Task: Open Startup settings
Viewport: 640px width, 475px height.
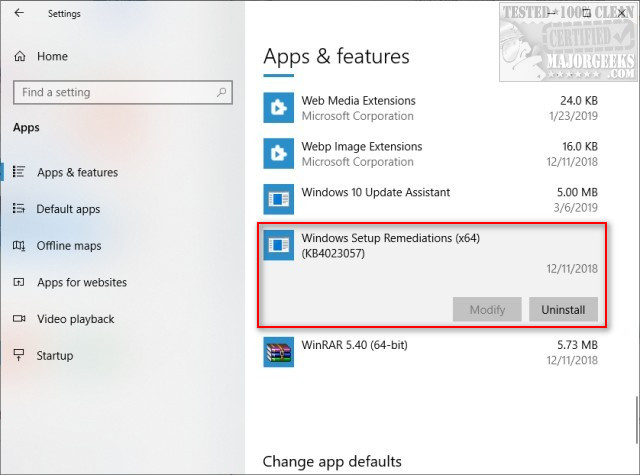Action: click(x=55, y=356)
